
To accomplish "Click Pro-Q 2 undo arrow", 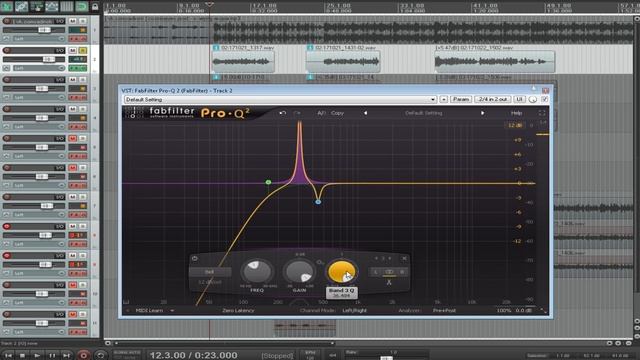I will click(282, 113).
